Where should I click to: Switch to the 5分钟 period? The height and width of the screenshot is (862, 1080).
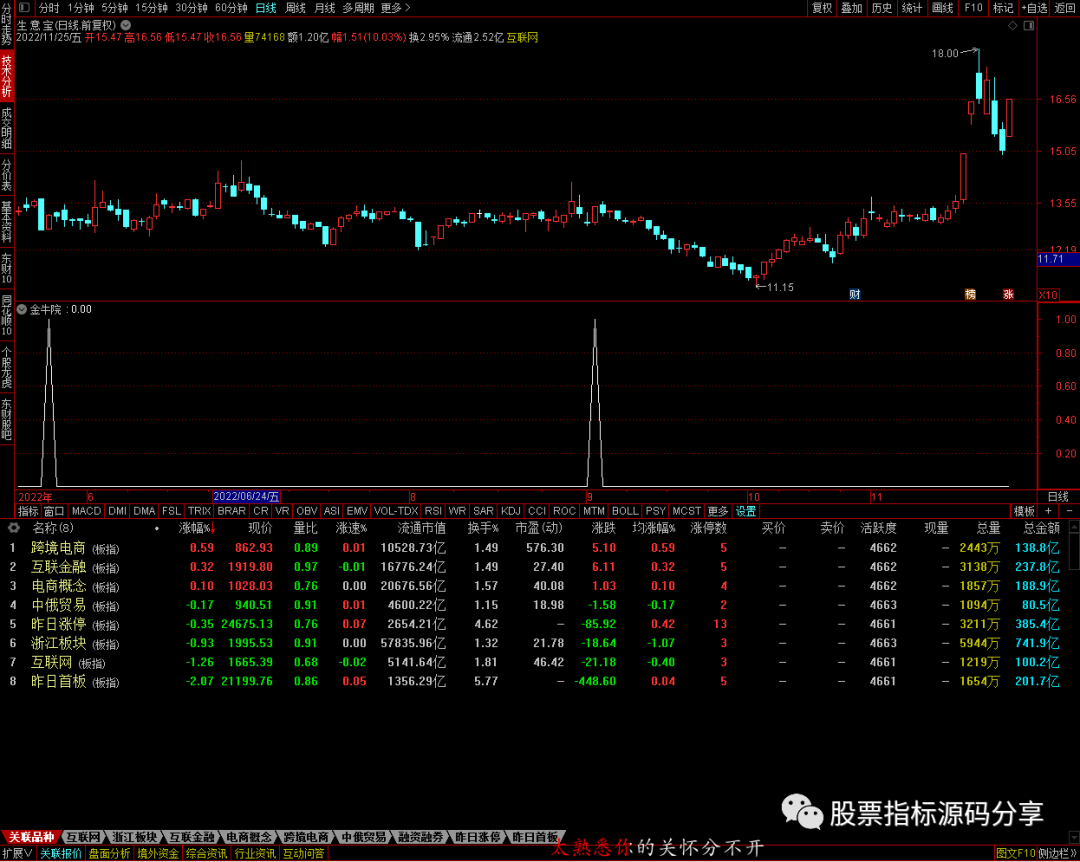tap(114, 8)
